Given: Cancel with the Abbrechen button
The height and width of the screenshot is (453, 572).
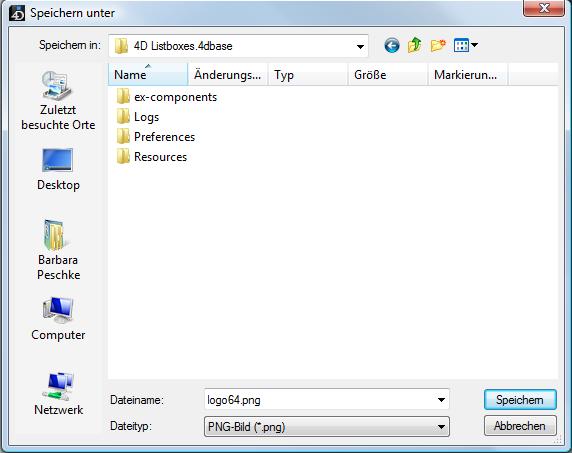Looking at the screenshot, I should click(x=520, y=426).
